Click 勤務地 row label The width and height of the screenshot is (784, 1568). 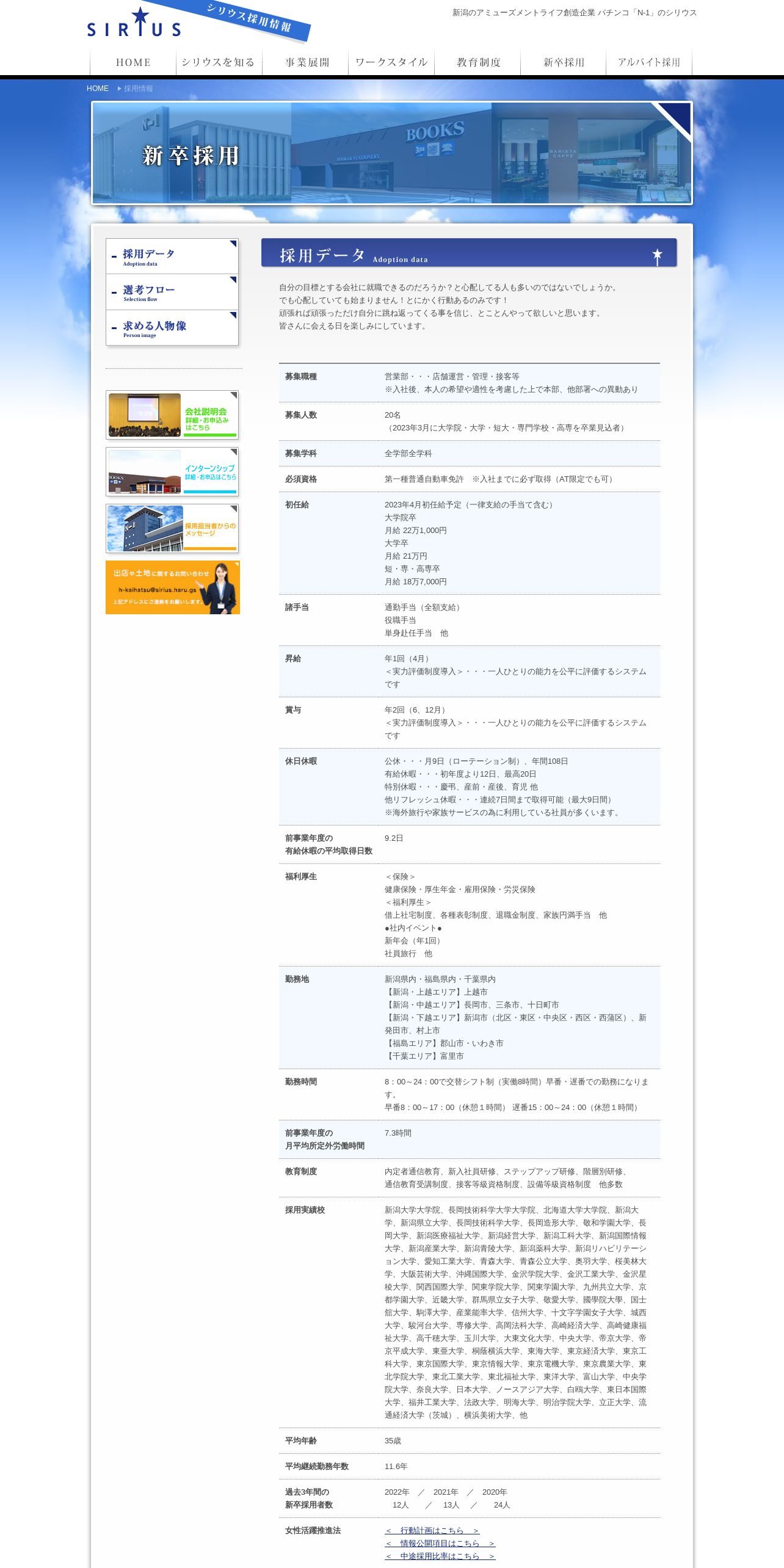pos(297,979)
